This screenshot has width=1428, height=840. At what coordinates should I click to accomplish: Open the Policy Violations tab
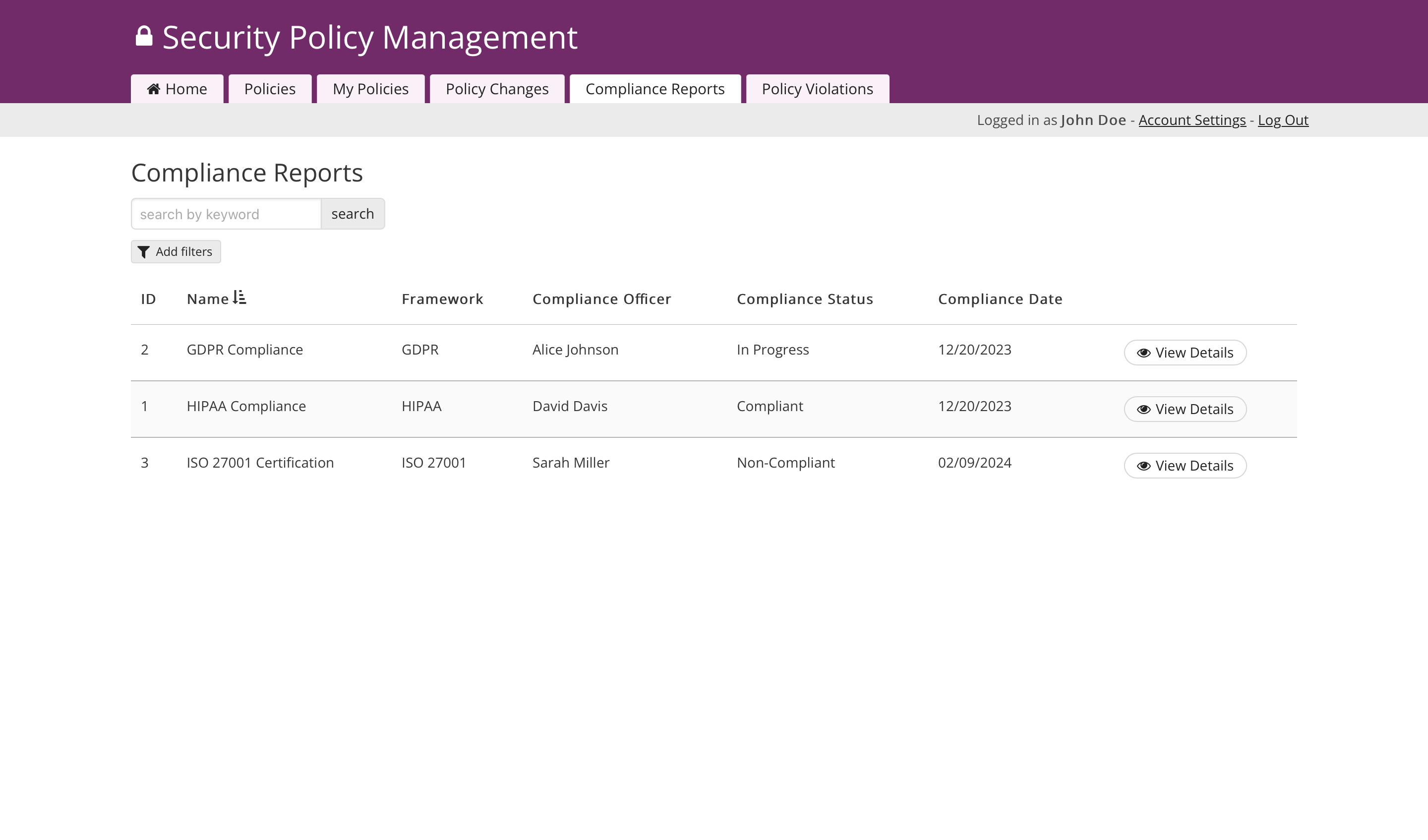coord(817,89)
